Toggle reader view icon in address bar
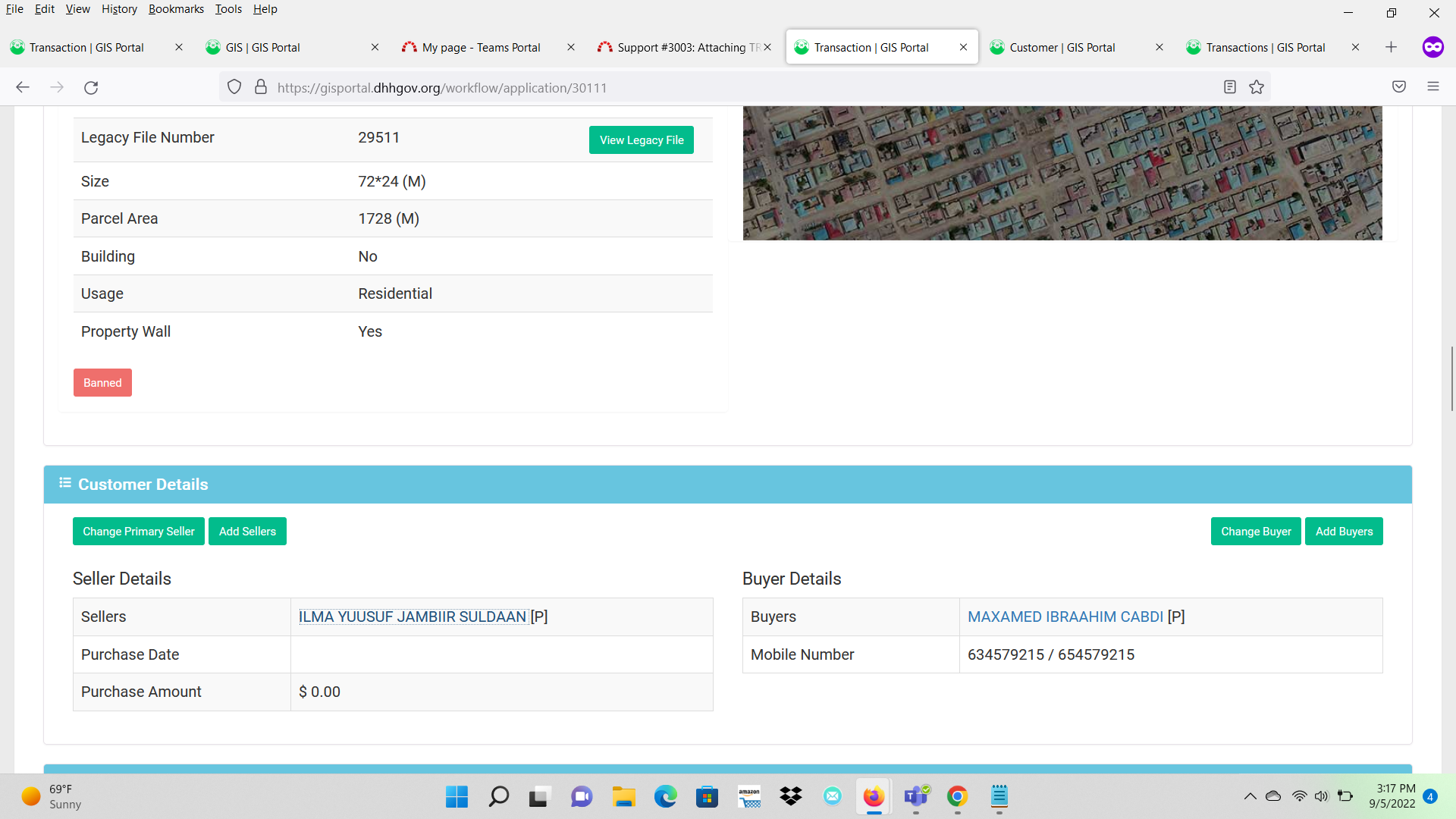The image size is (1456, 819). [x=1230, y=87]
